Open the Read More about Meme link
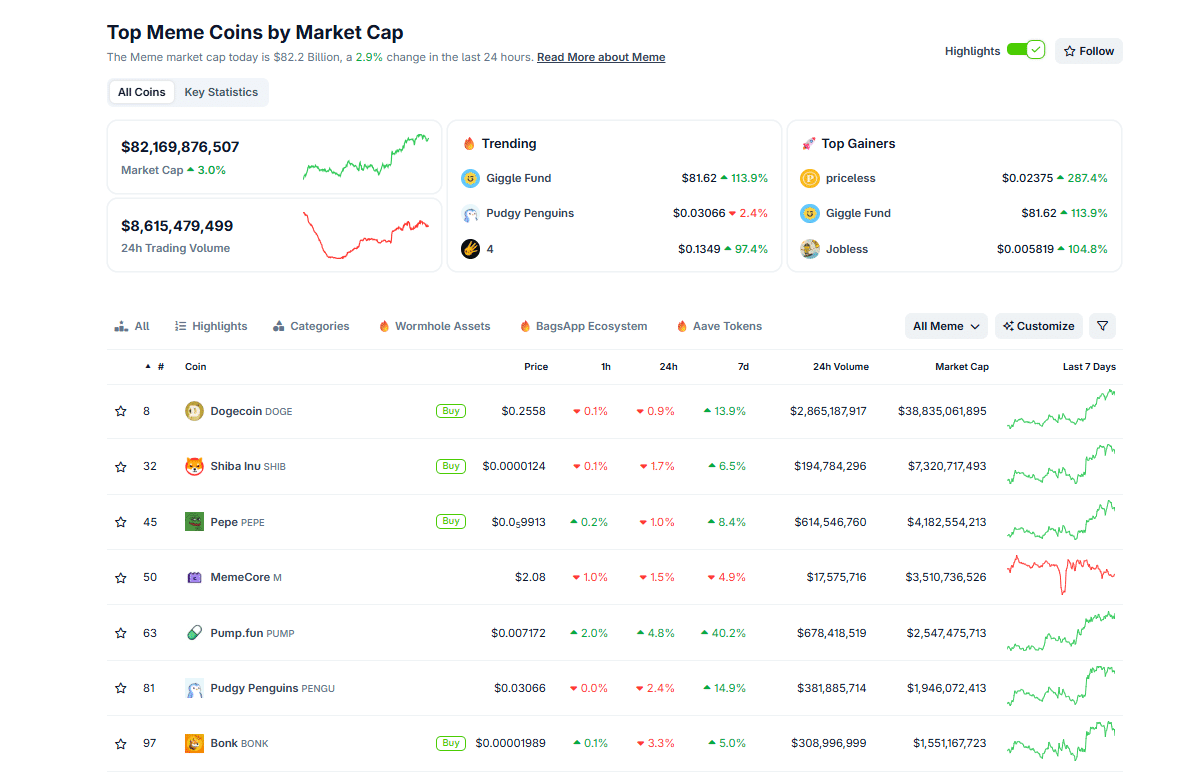Viewport: 1199px width, 775px height. 600,57
